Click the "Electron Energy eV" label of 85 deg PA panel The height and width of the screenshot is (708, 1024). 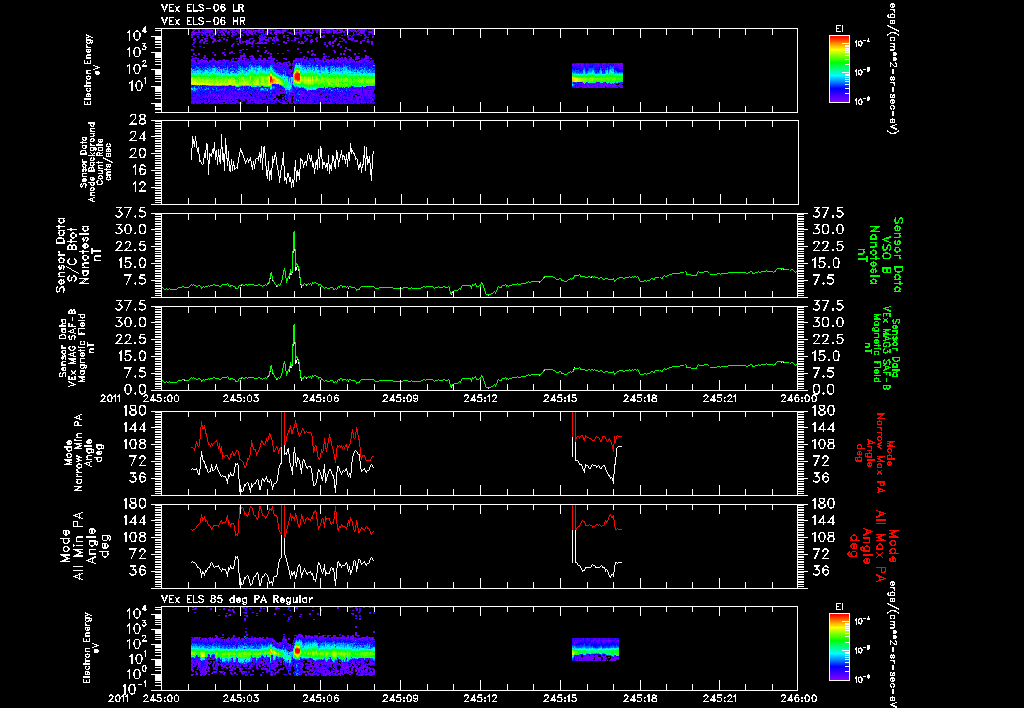91,648
